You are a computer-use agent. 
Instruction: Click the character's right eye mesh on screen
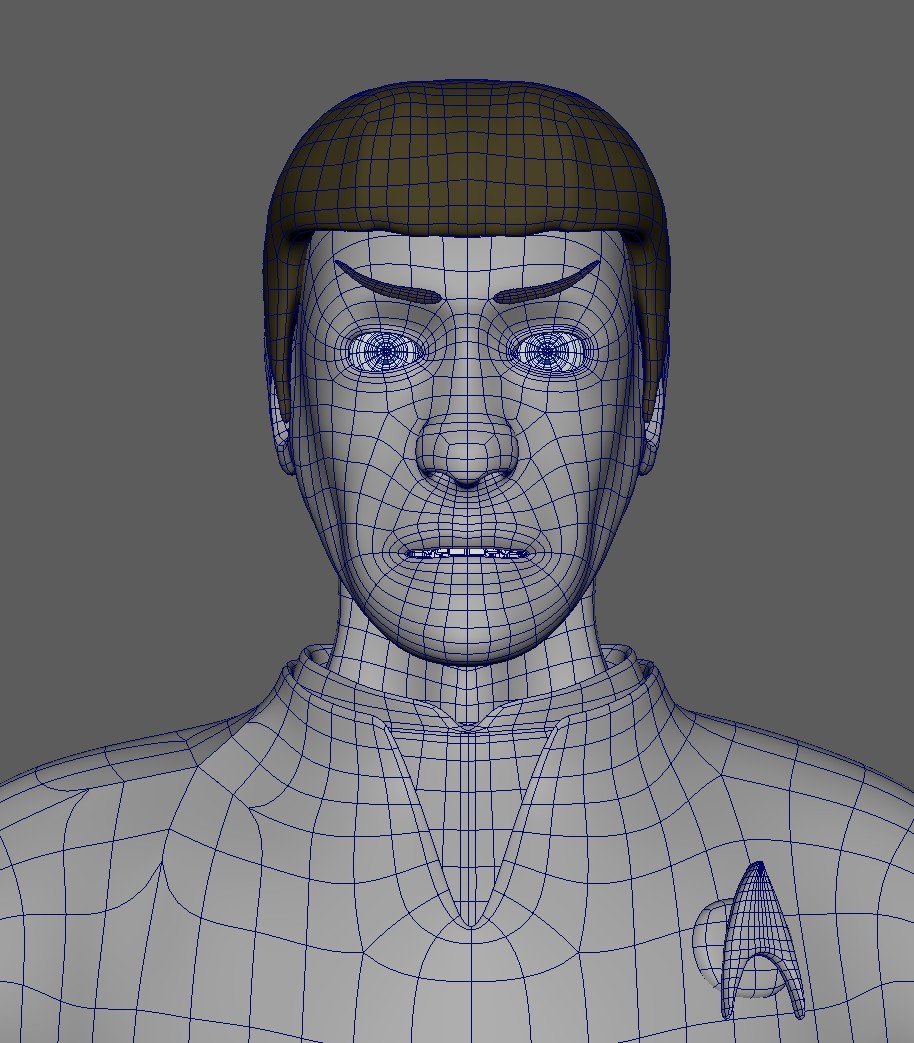click(x=549, y=351)
